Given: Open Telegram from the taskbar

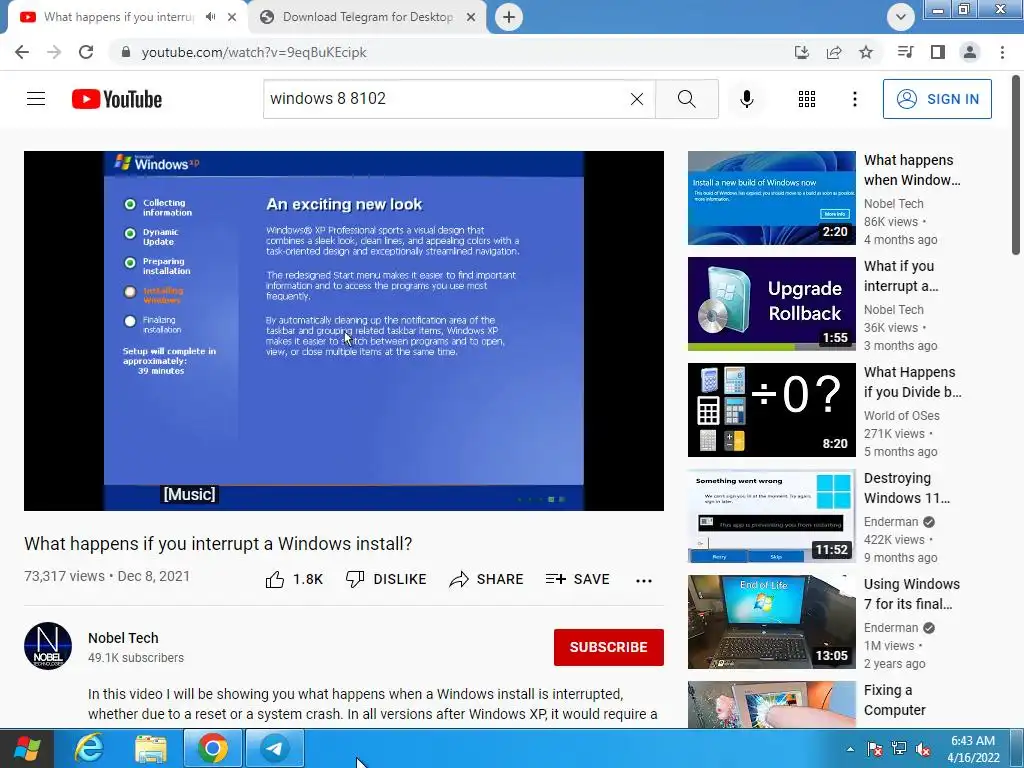Looking at the screenshot, I should pos(275,748).
